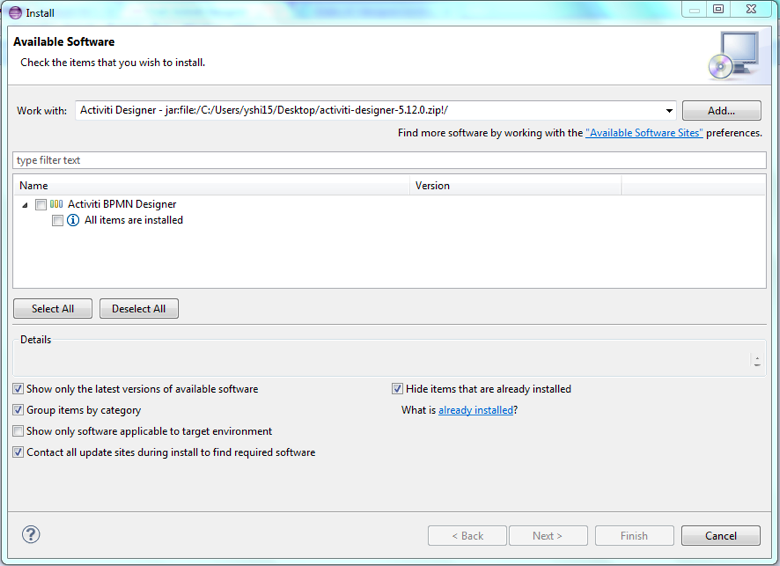Click the Eclipse icon in title bar
Screen dimensions: 780x566
pos(15,12)
